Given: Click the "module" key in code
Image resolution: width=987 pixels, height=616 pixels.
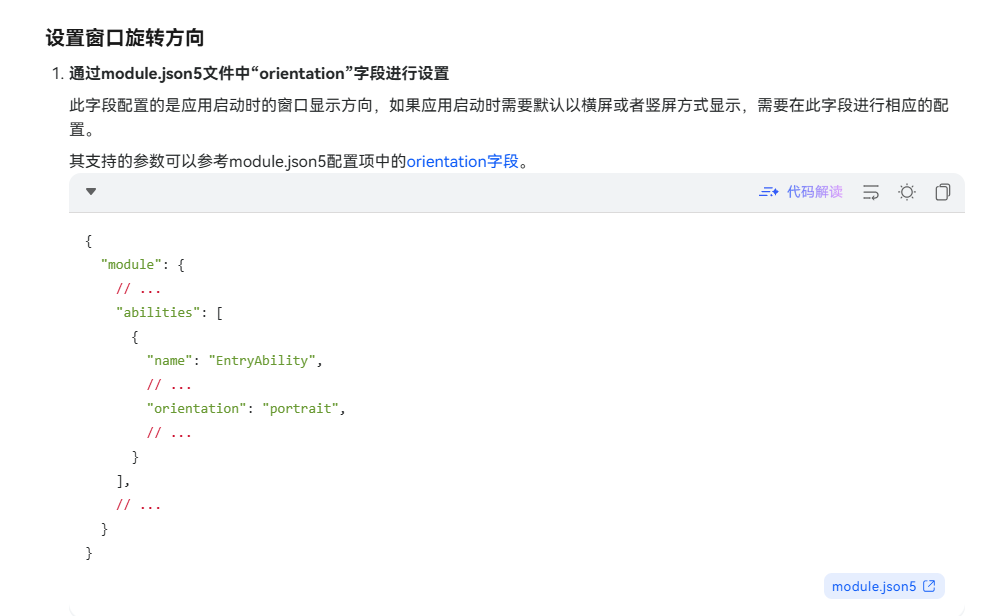Looking at the screenshot, I should 130,264.
